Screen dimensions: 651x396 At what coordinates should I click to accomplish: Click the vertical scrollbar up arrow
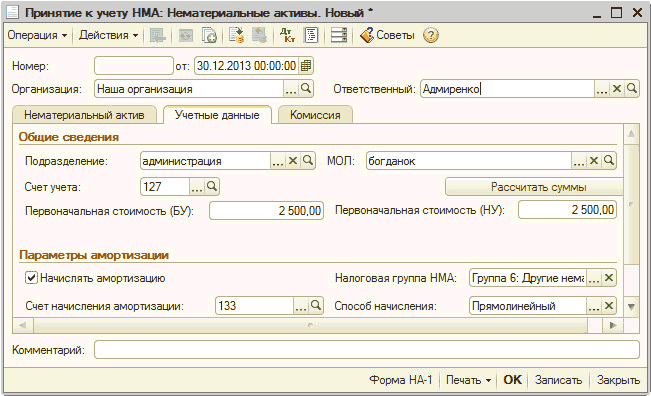click(631, 134)
